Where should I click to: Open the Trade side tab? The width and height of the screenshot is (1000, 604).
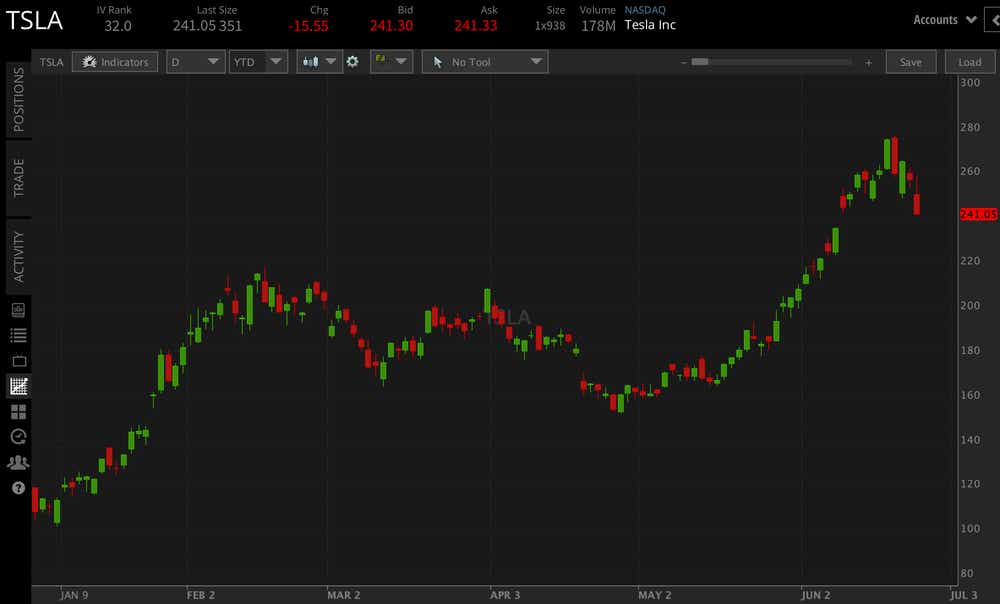click(18, 178)
